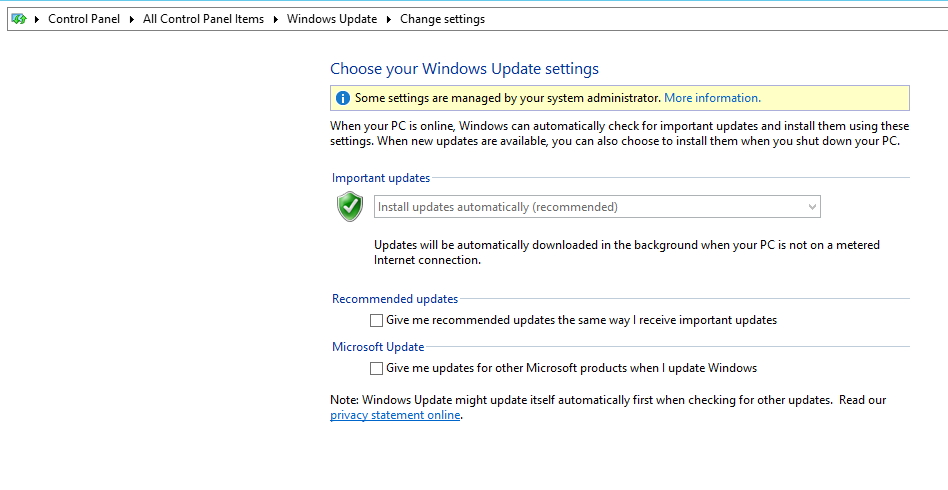Navigate back to Windows Update breadcrumb
The width and height of the screenshot is (948, 490).
[332, 19]
